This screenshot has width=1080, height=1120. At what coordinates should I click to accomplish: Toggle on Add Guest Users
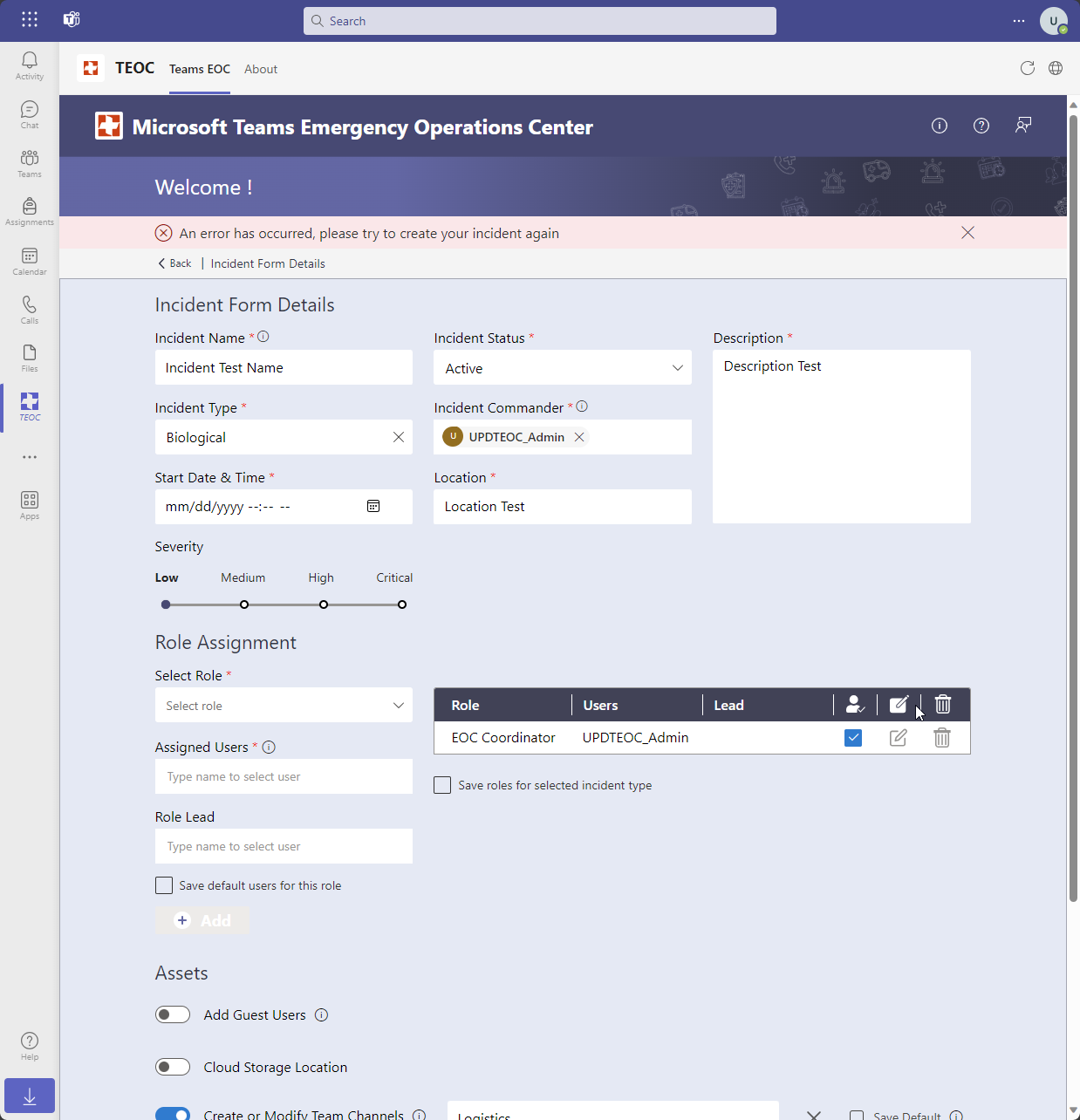click(172, 1014)
